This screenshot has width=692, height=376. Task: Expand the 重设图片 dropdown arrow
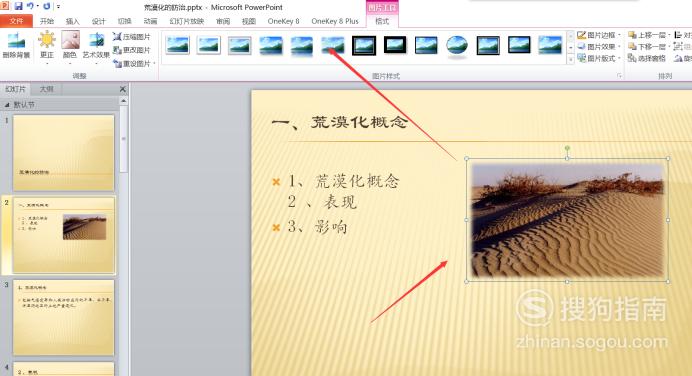(x=154, y=64)
